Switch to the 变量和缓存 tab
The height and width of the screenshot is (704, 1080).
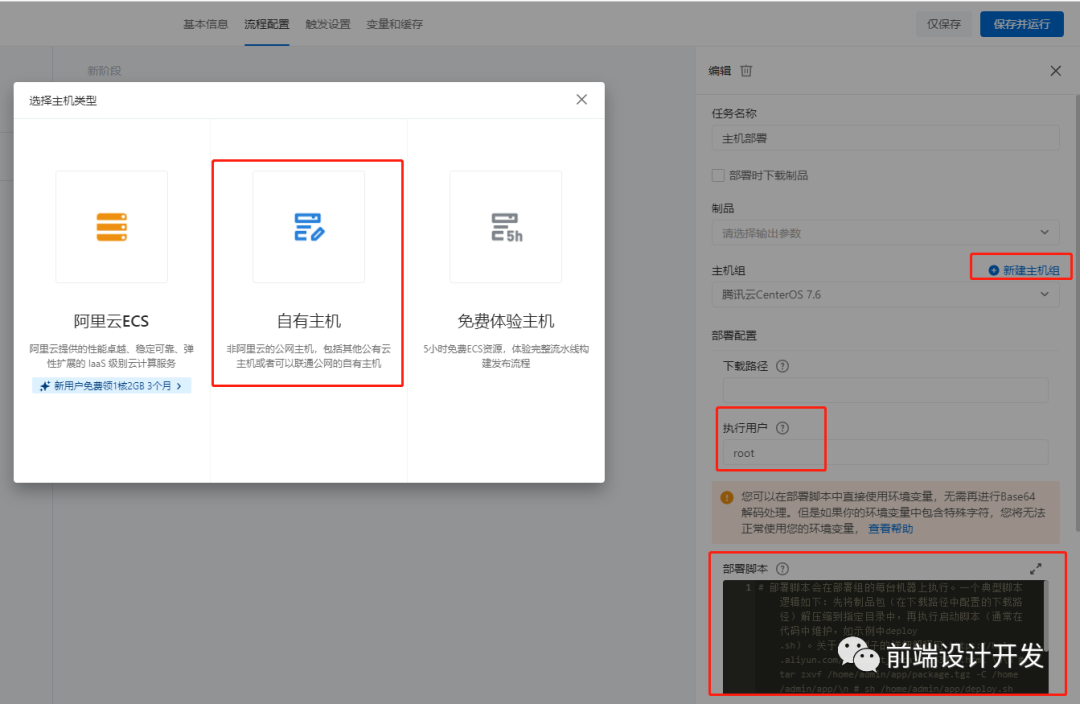[x=395, y=24]
